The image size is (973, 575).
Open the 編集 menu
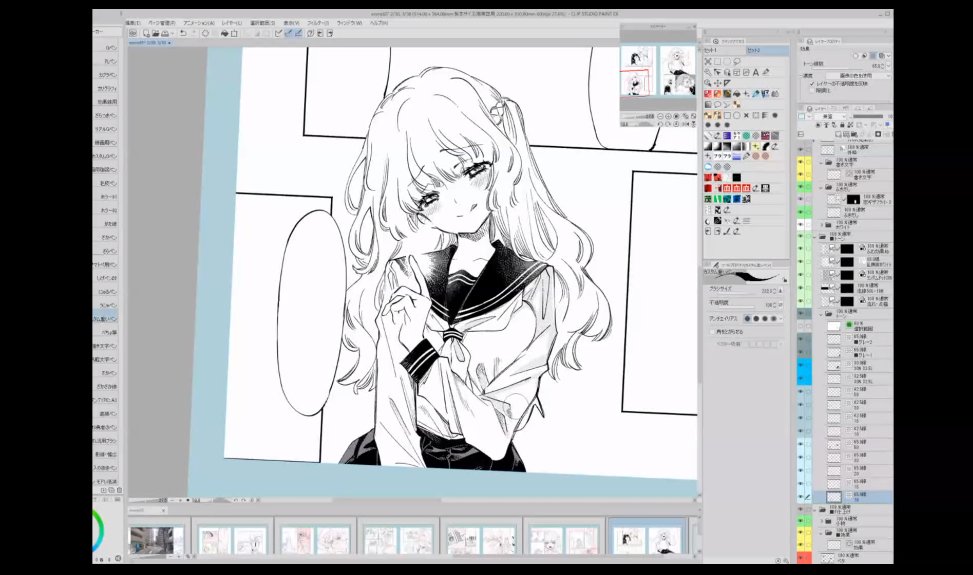[x=132, y=23]
